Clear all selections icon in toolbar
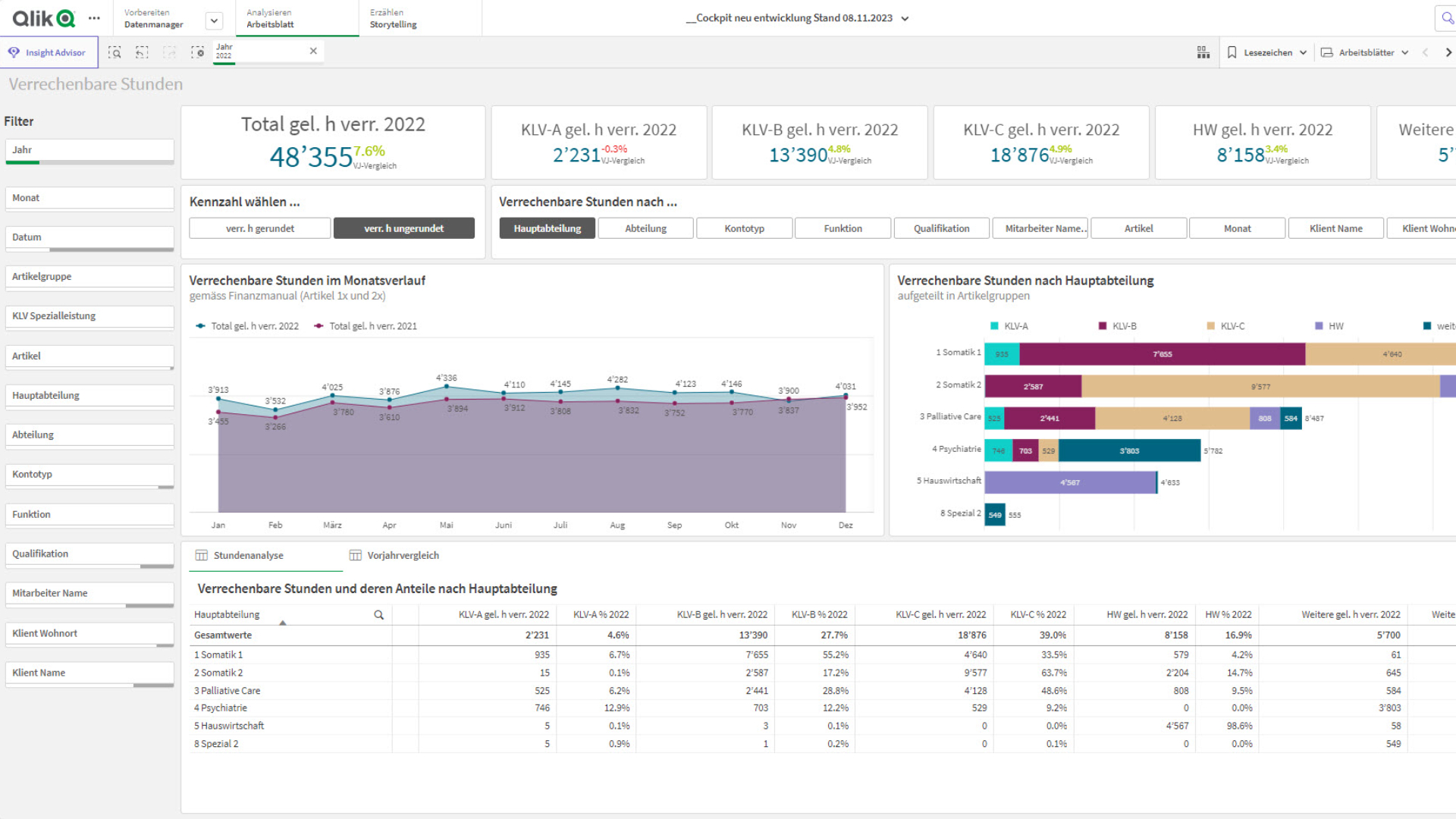This screenshot has height=819, width=1456. pyautogui.click(x=197, y=52)
